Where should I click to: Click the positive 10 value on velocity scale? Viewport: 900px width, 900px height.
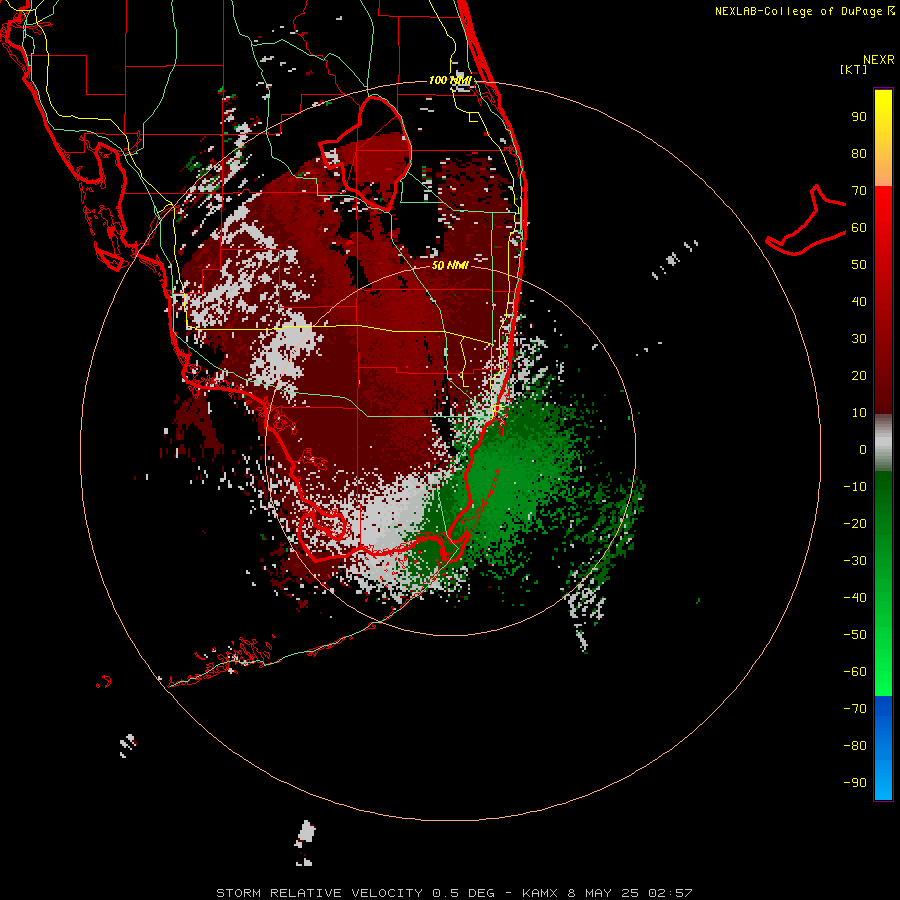click(859, 413)
